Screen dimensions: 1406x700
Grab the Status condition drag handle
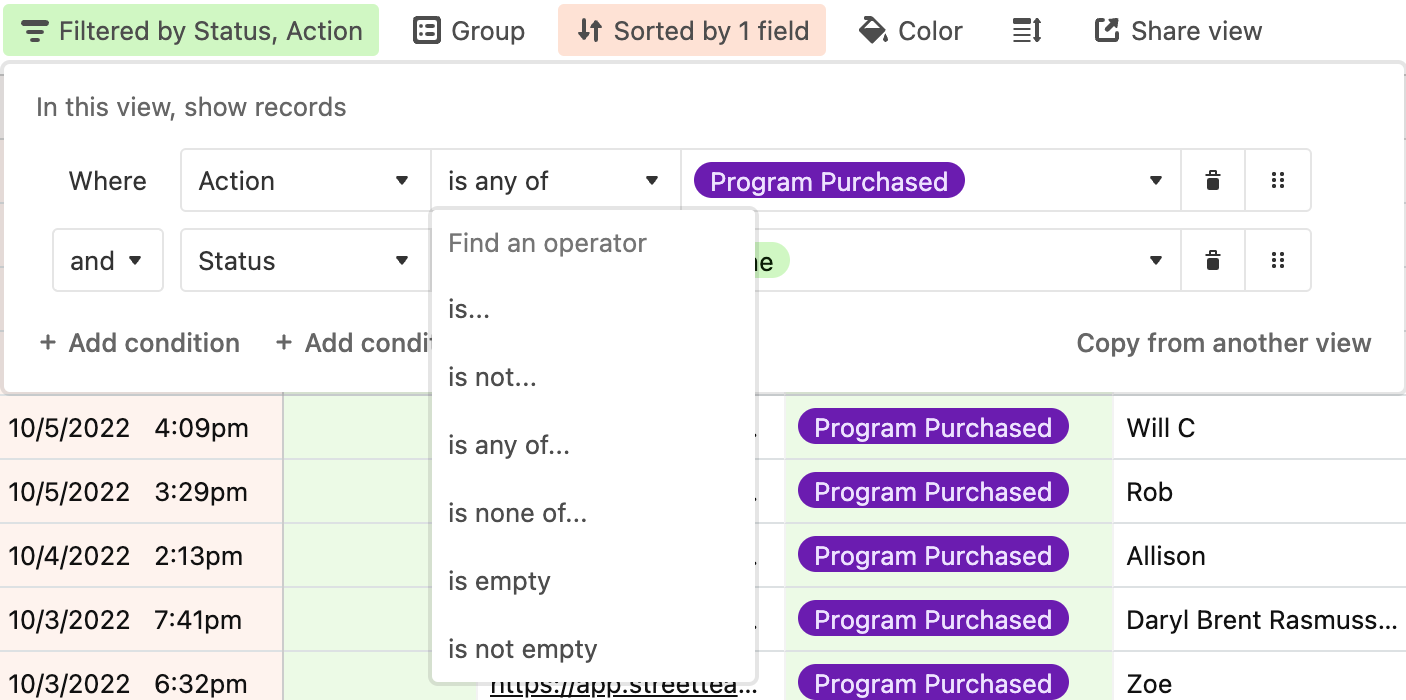[x=1277, y=261]
